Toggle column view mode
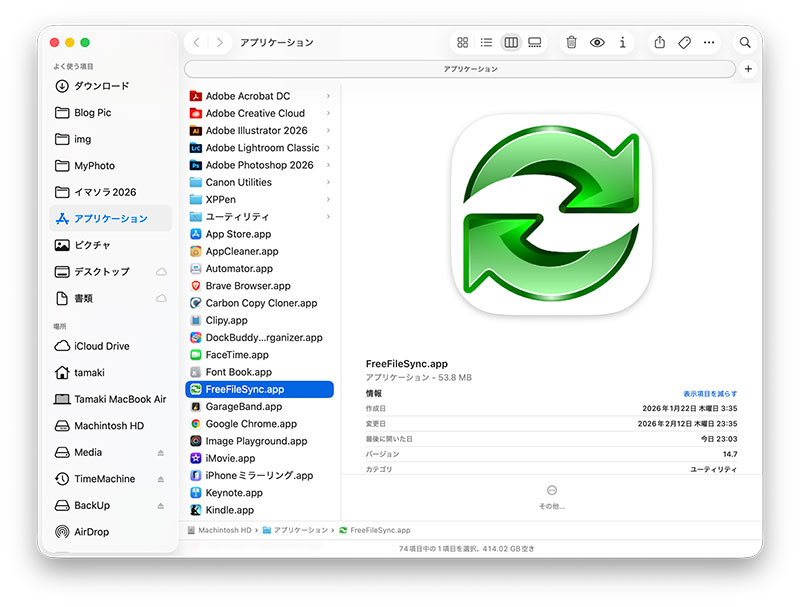This screenshot has height=607, width=800. click(x=511, y=43)
